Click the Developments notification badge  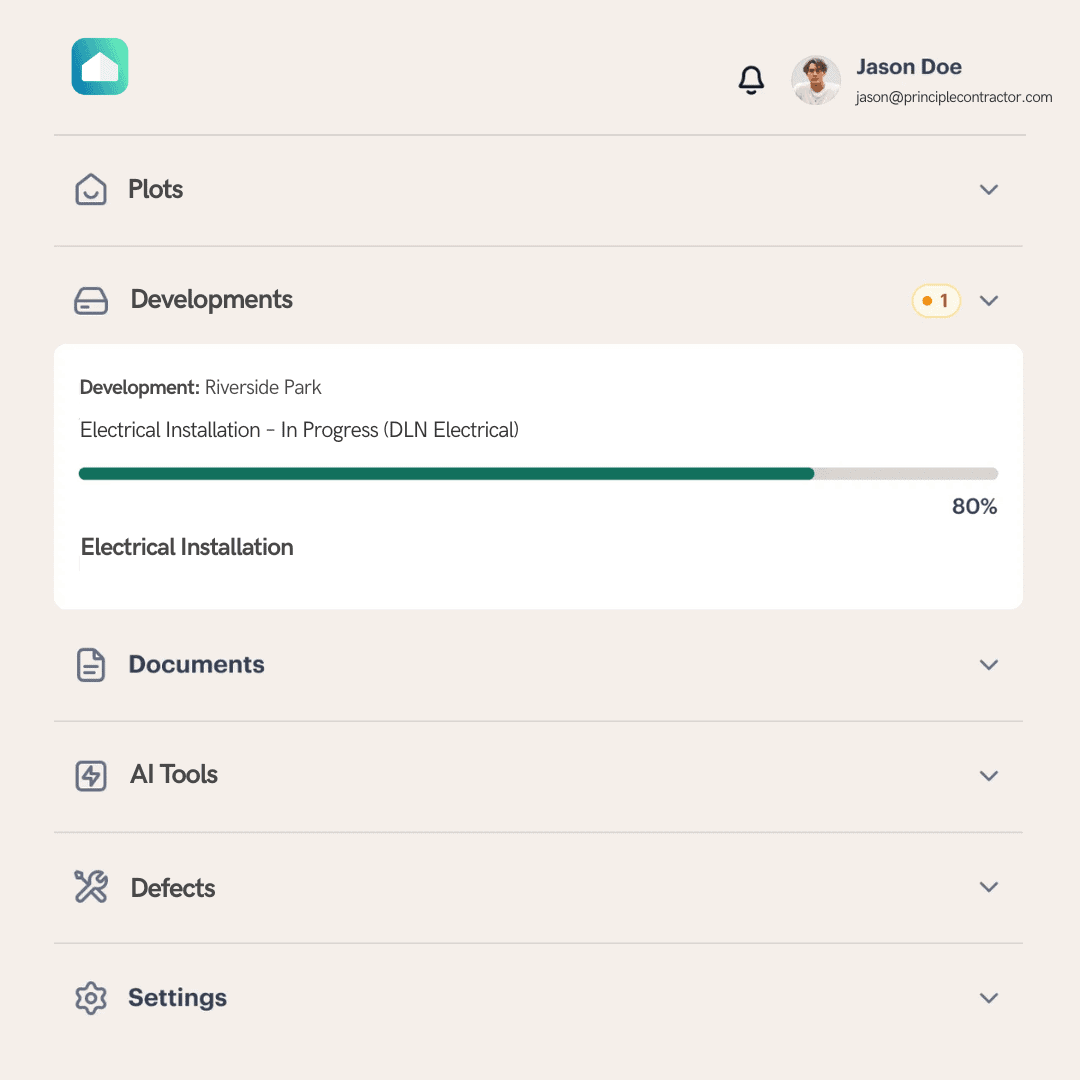[x=936, y=301]
